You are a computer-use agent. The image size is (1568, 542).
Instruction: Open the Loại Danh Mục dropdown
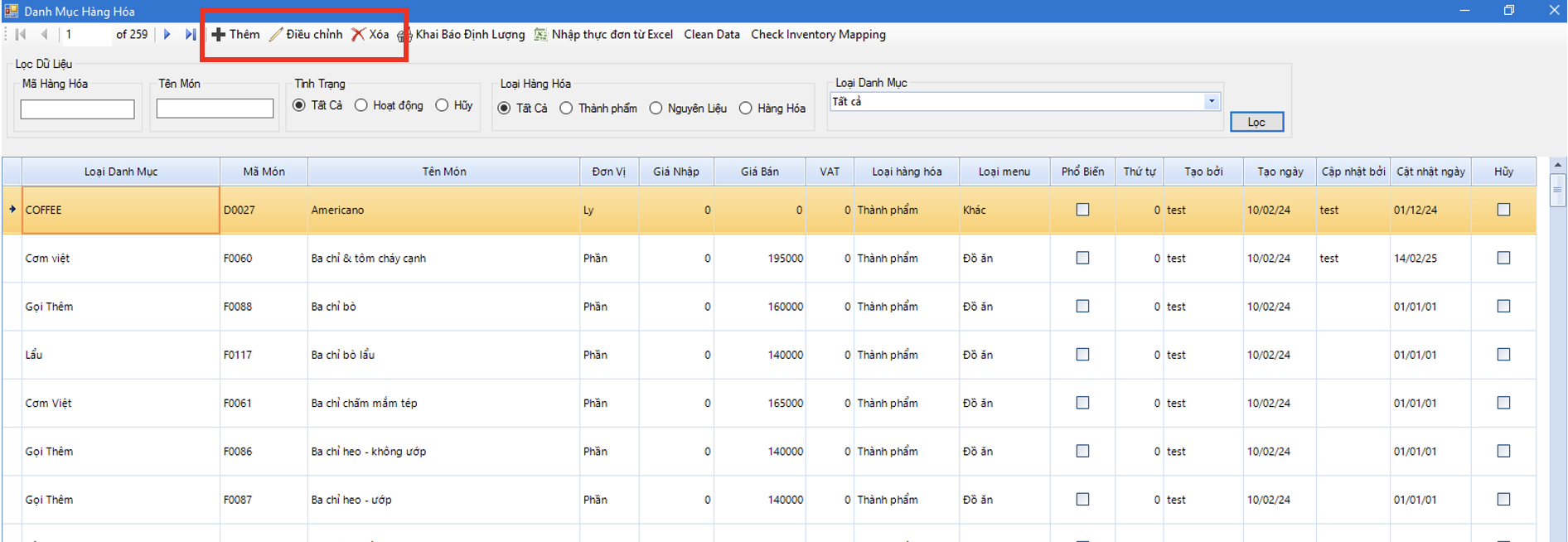tap(1212, 101)
